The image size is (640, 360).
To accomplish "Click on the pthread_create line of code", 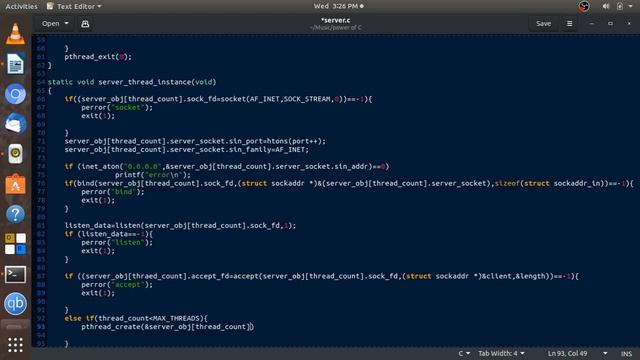I will [167, 327].
